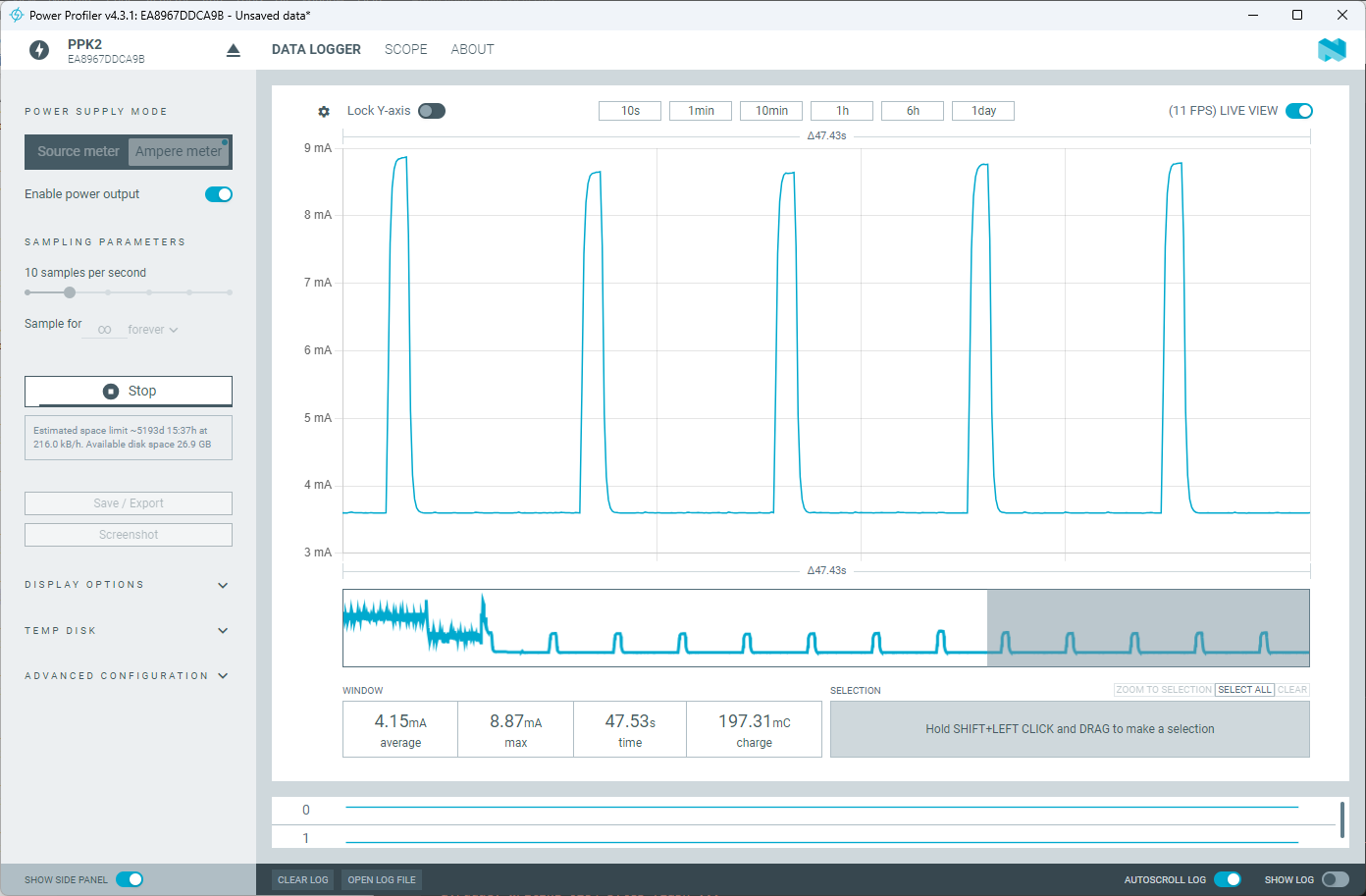Switch to the Scope tab
Screen dimensions: 1366x896
pos(406,49)
